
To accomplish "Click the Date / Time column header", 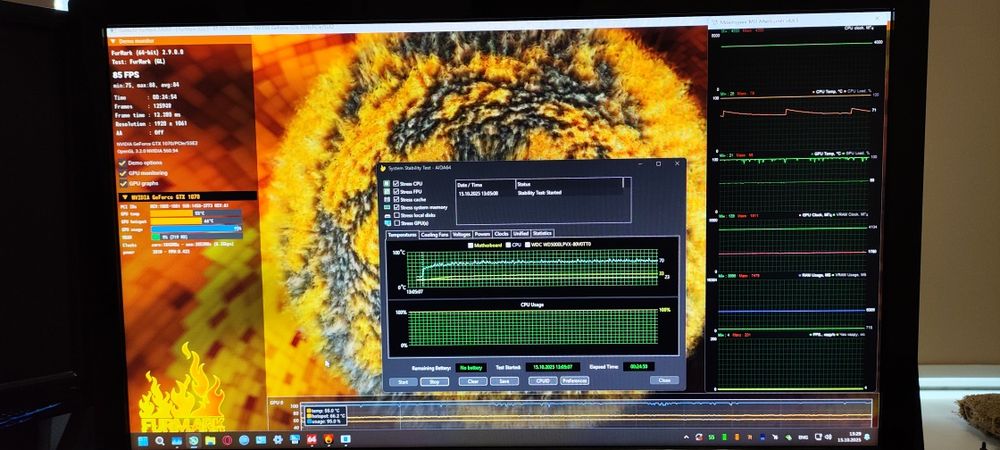I will (486, 185).
